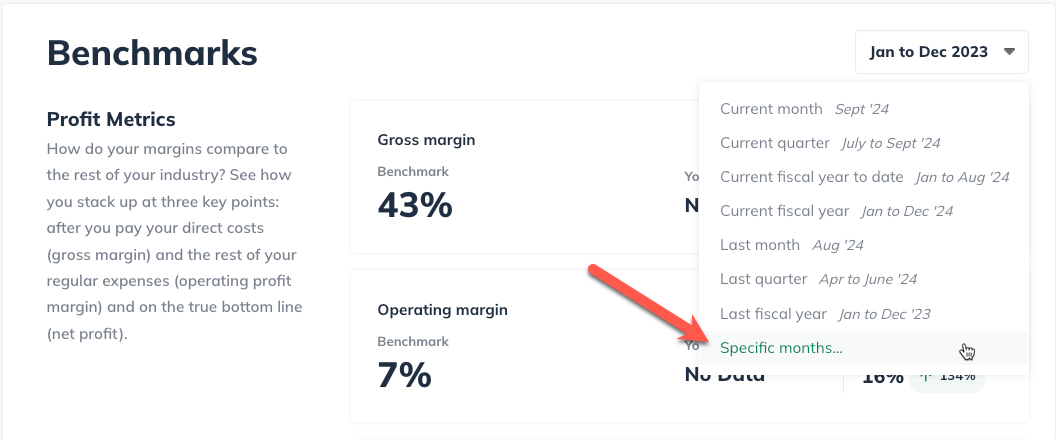Open the Specific months... option
Viewport: 1056px width, 439px height.
[863, 348]
